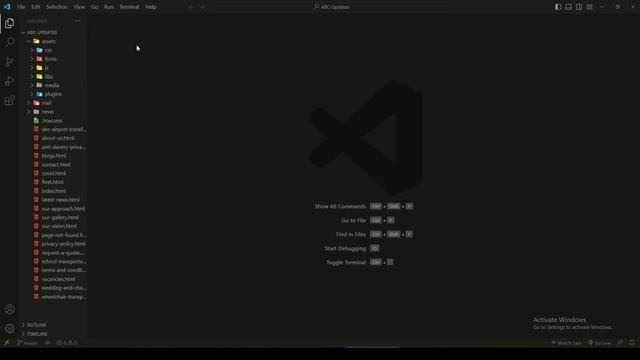The height and width of the screenshot is (360, 640).
Task: Open notifications bell in status bar
Action: click(632, 343)
